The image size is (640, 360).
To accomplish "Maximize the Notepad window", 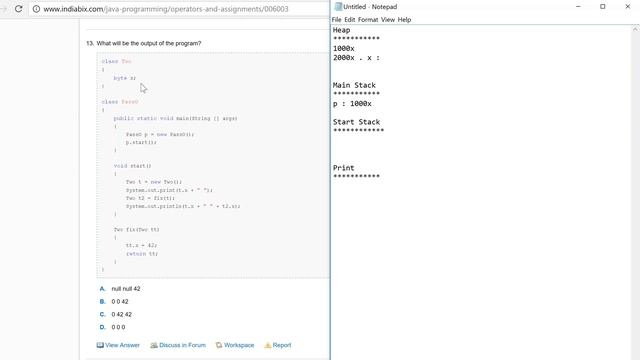I will click(x=602, y=7).
